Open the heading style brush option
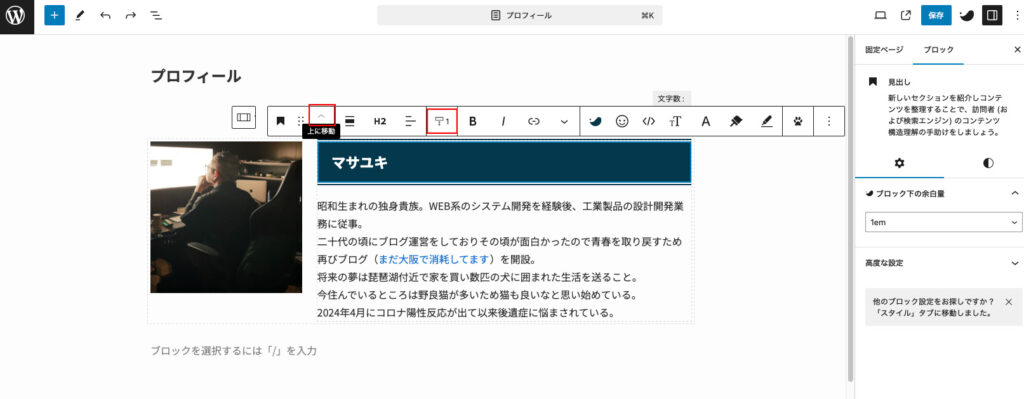1024x399 pixels. [442, 121]
